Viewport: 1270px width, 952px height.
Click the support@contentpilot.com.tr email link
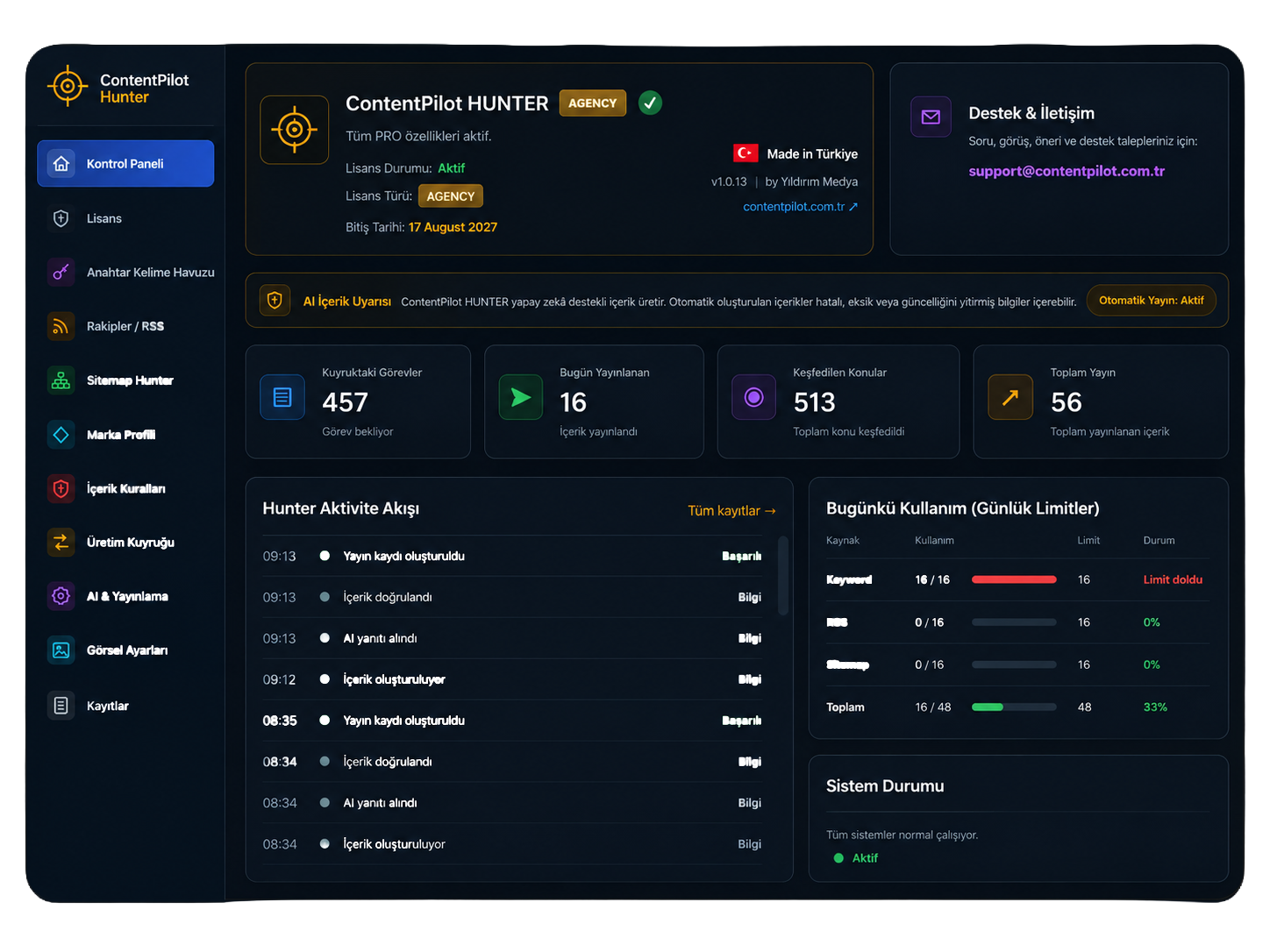coord(1067,171)
